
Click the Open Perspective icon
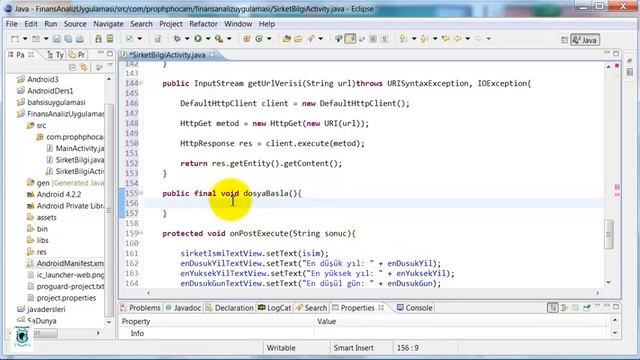[x=564, y=40]
